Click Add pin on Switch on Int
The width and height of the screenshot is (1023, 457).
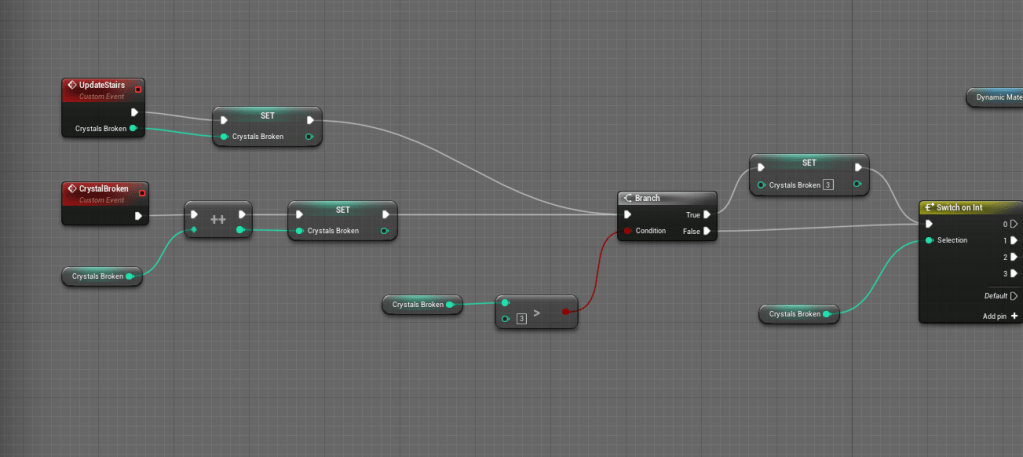pyautogui.click(x=1013, y=316)
